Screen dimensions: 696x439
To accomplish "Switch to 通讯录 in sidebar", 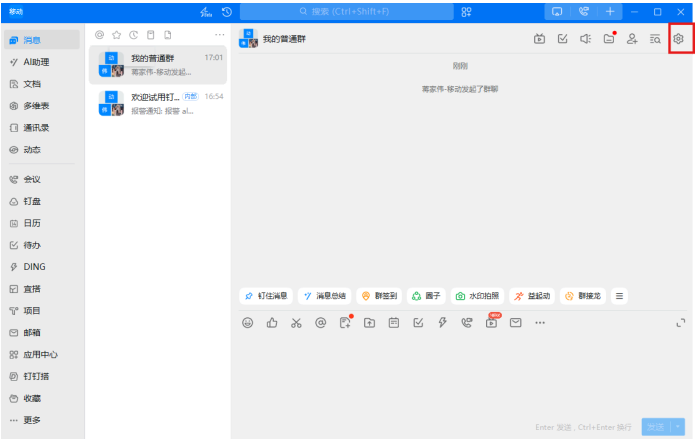I will tap(36, 128).
